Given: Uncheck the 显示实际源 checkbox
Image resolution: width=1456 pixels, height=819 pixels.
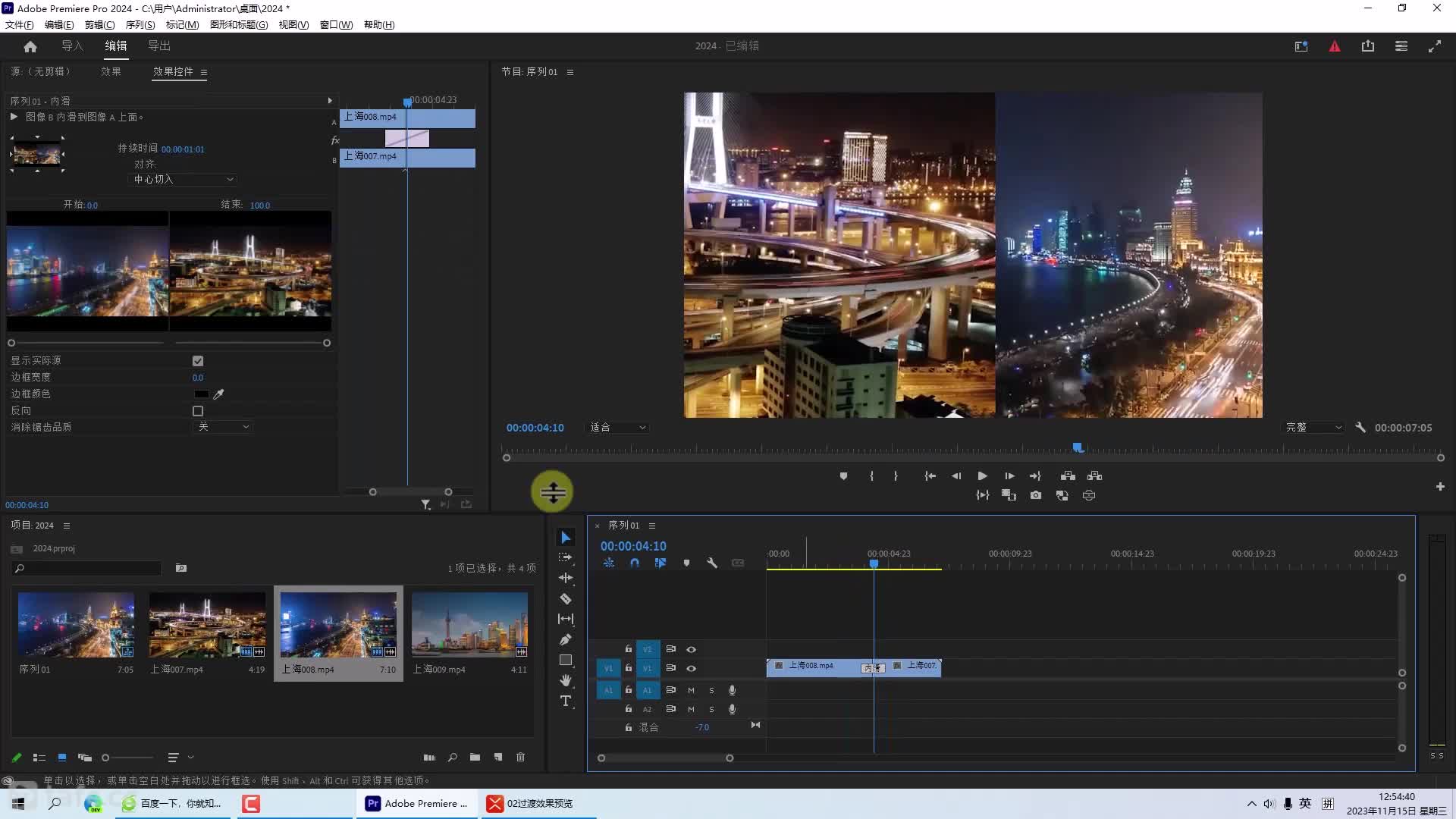Looking at the screenshot, I should [198, 361].
